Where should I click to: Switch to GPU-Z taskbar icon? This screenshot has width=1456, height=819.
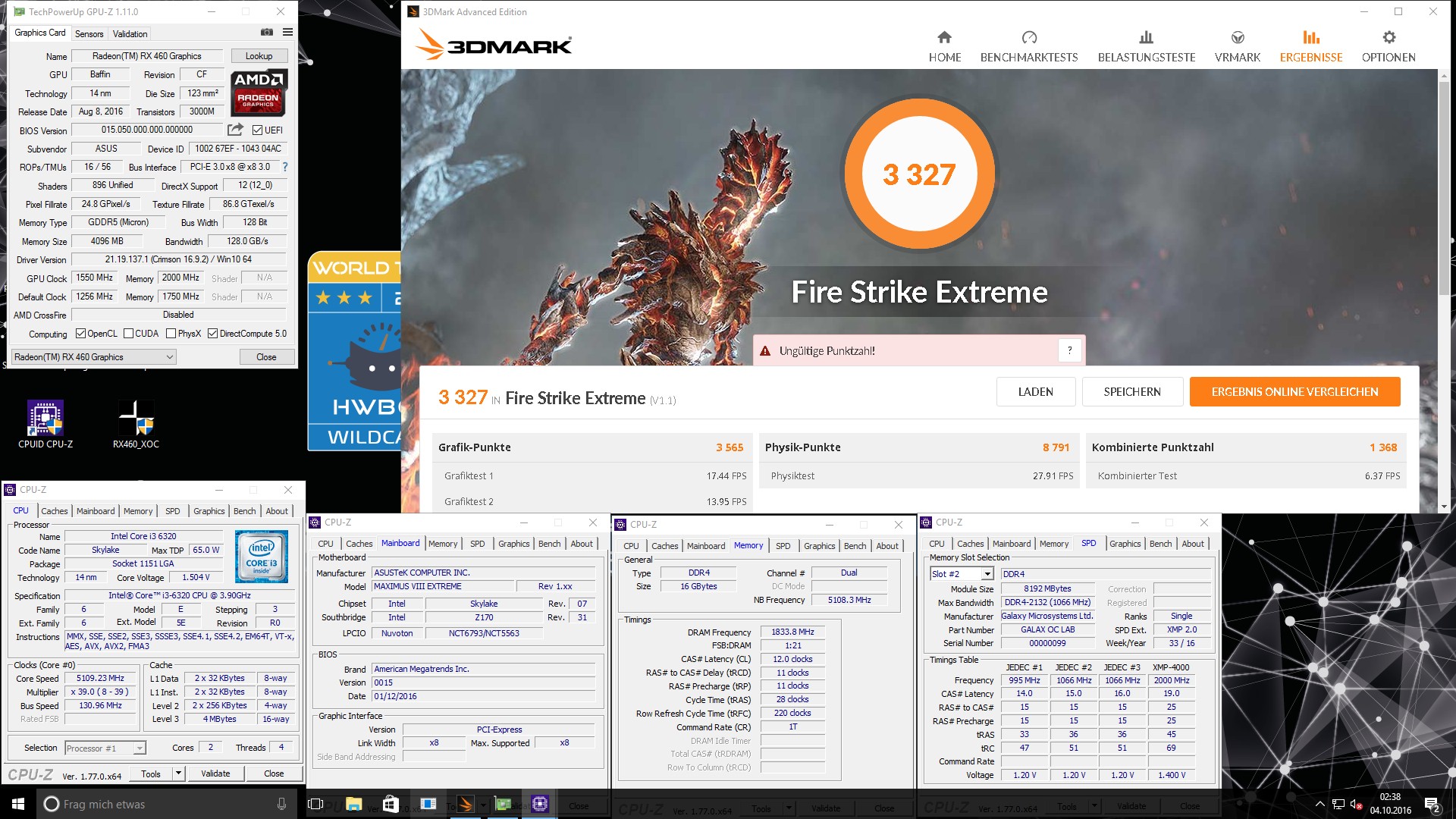coord(503,804)
